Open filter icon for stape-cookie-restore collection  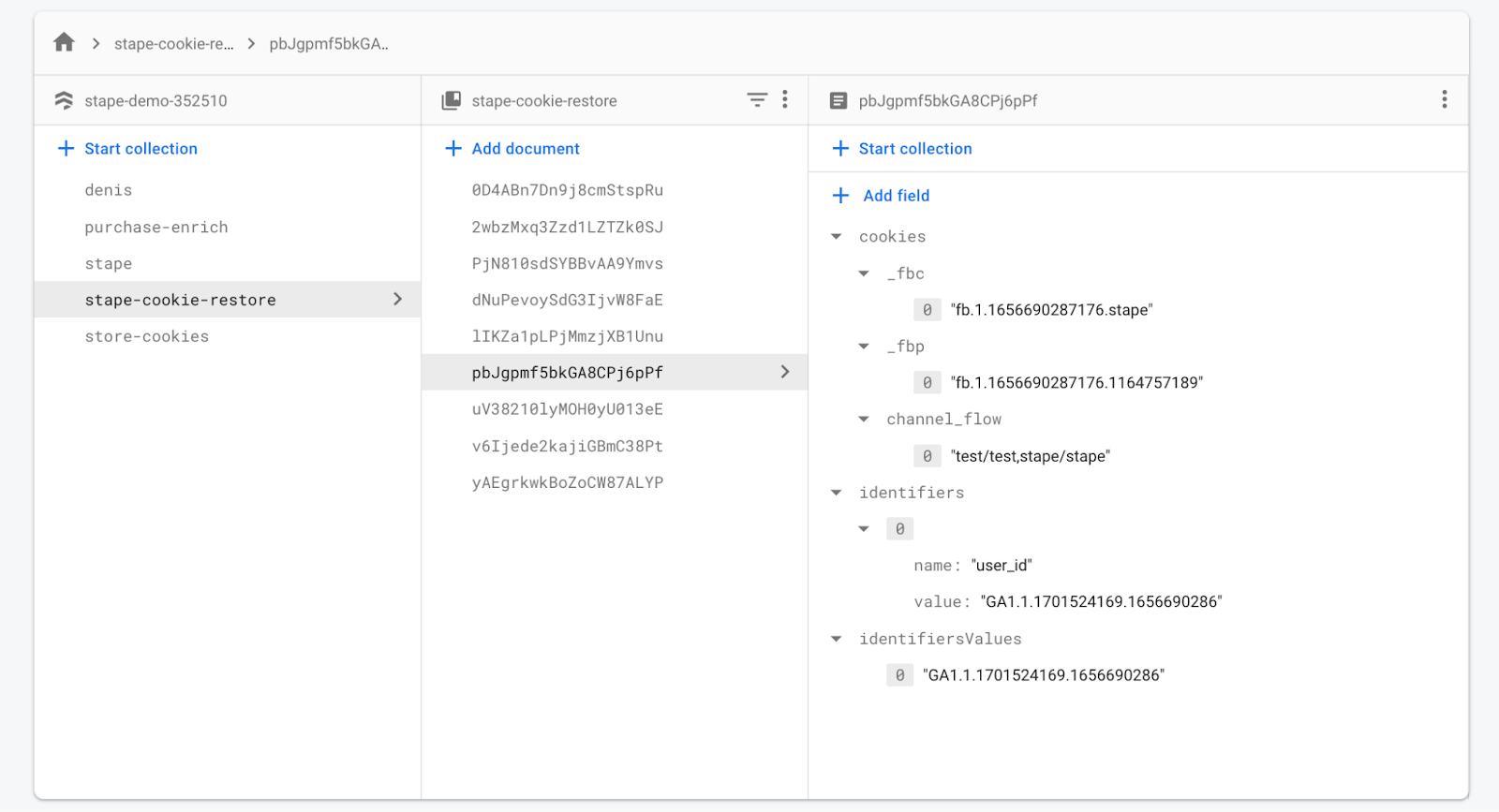click(x=757, y=99)
